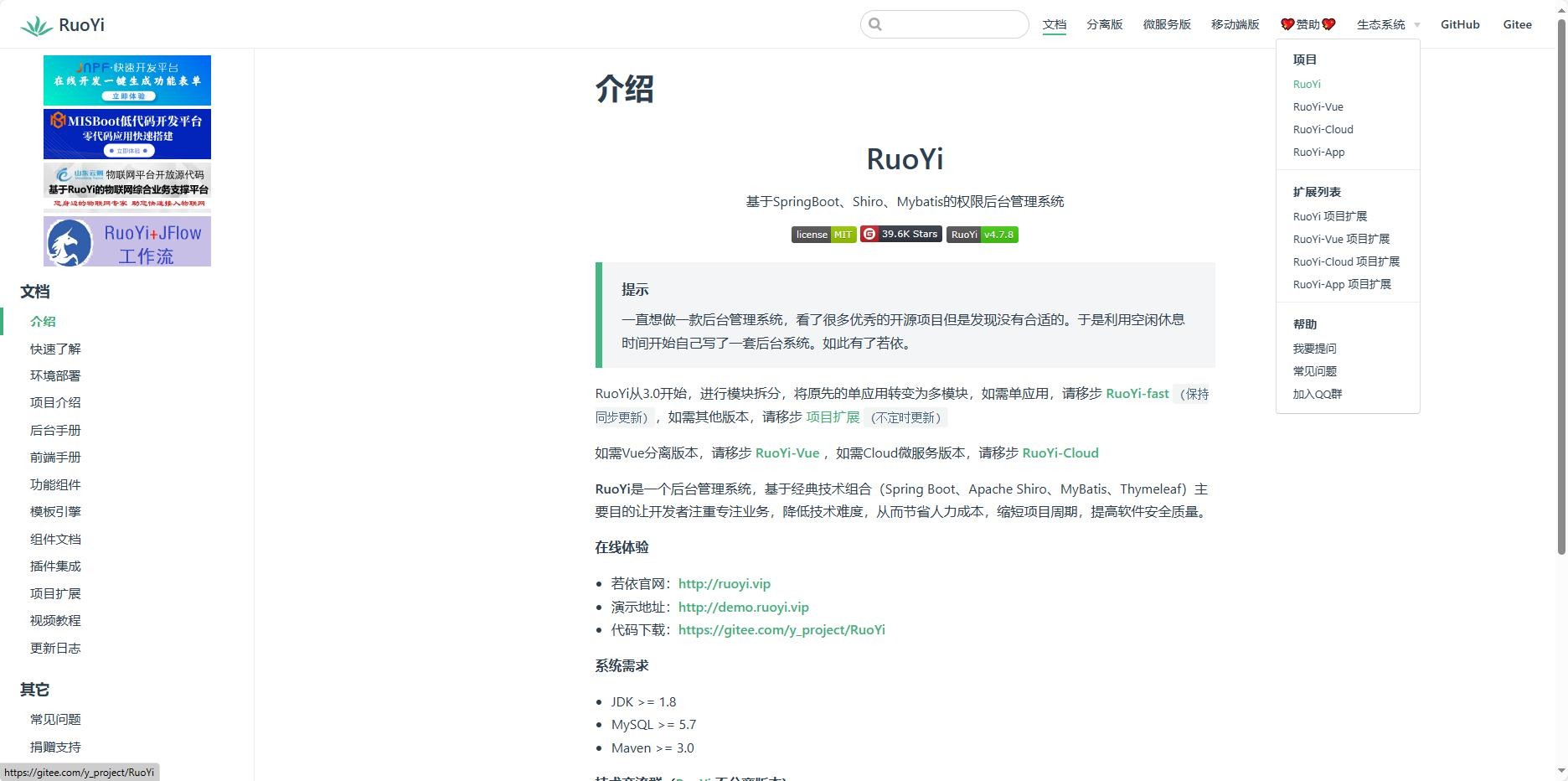Click the search magnifier icon
The image size is (1568, 781).
point(875,24)
